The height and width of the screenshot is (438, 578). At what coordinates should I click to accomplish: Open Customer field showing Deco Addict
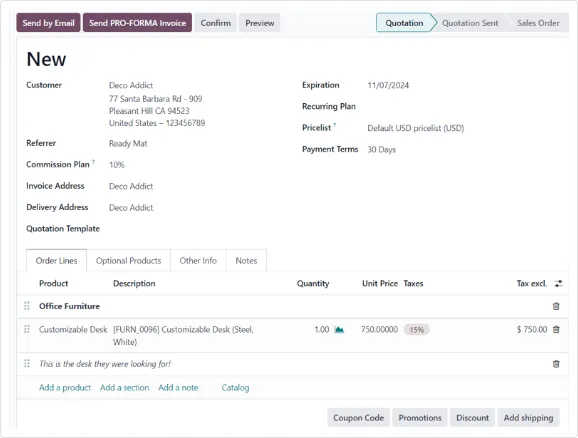[131, 85]
